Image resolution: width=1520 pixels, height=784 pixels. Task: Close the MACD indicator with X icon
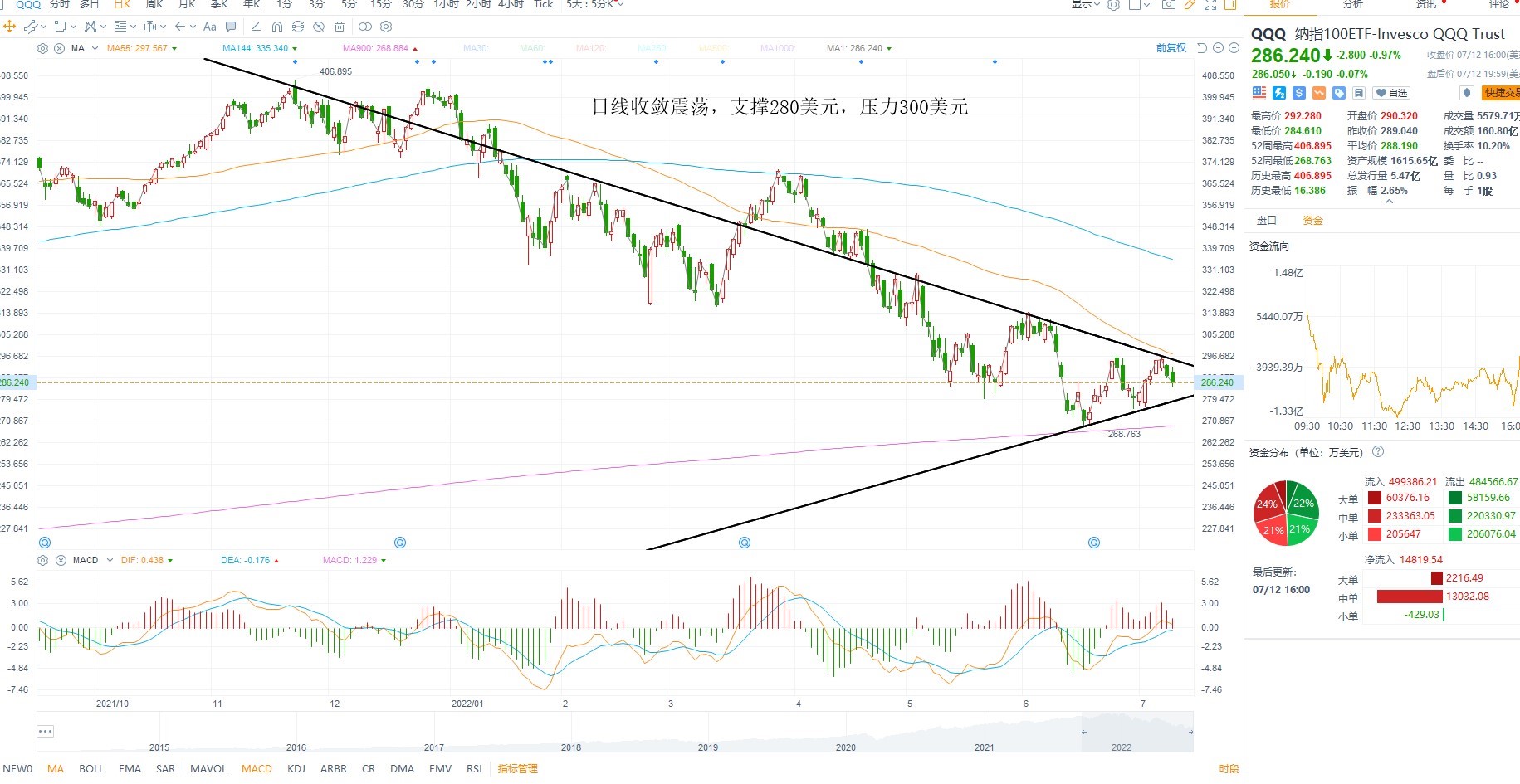(x=61, y=560)
